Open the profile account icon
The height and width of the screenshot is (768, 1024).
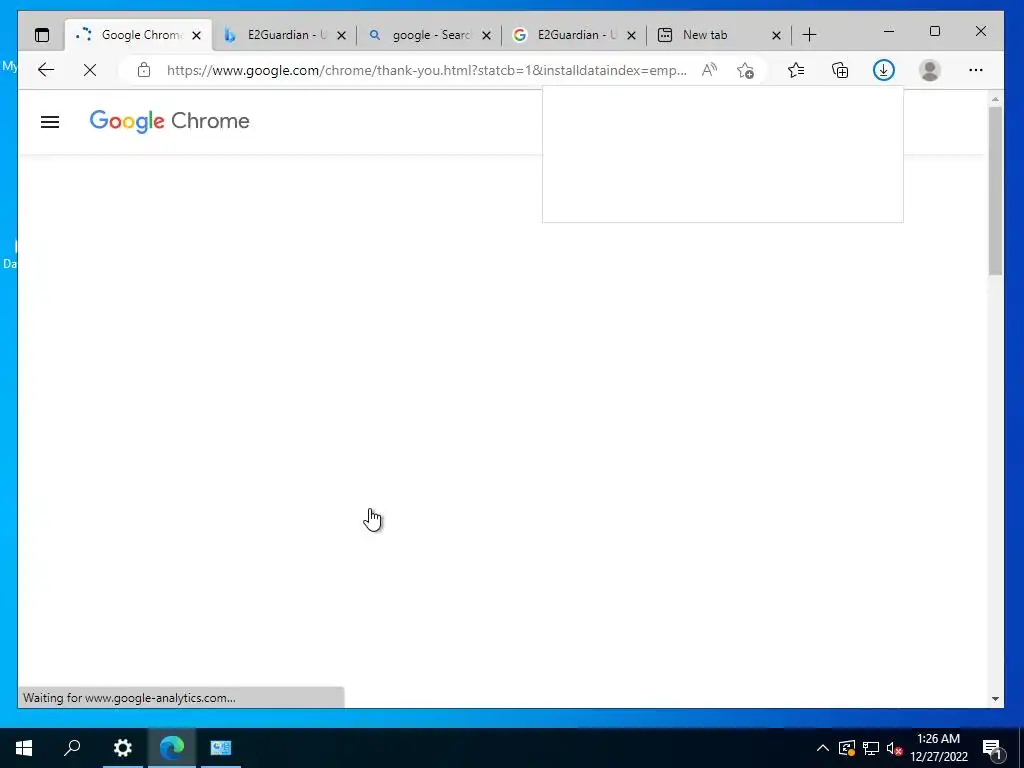pyautogui.click(x=929, y=70)
